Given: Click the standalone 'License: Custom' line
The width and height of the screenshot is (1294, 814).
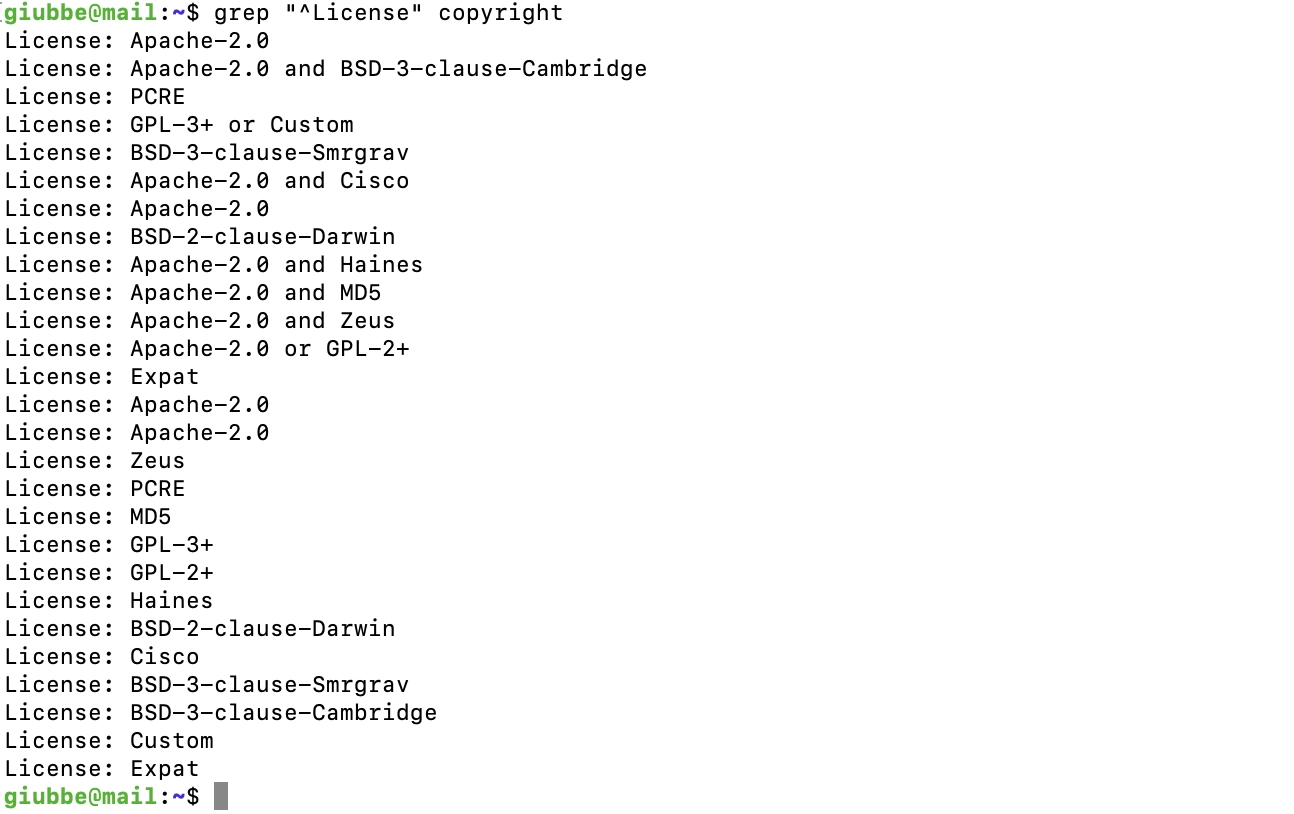Looking at the screenshot, I should (x=109, y=741).
